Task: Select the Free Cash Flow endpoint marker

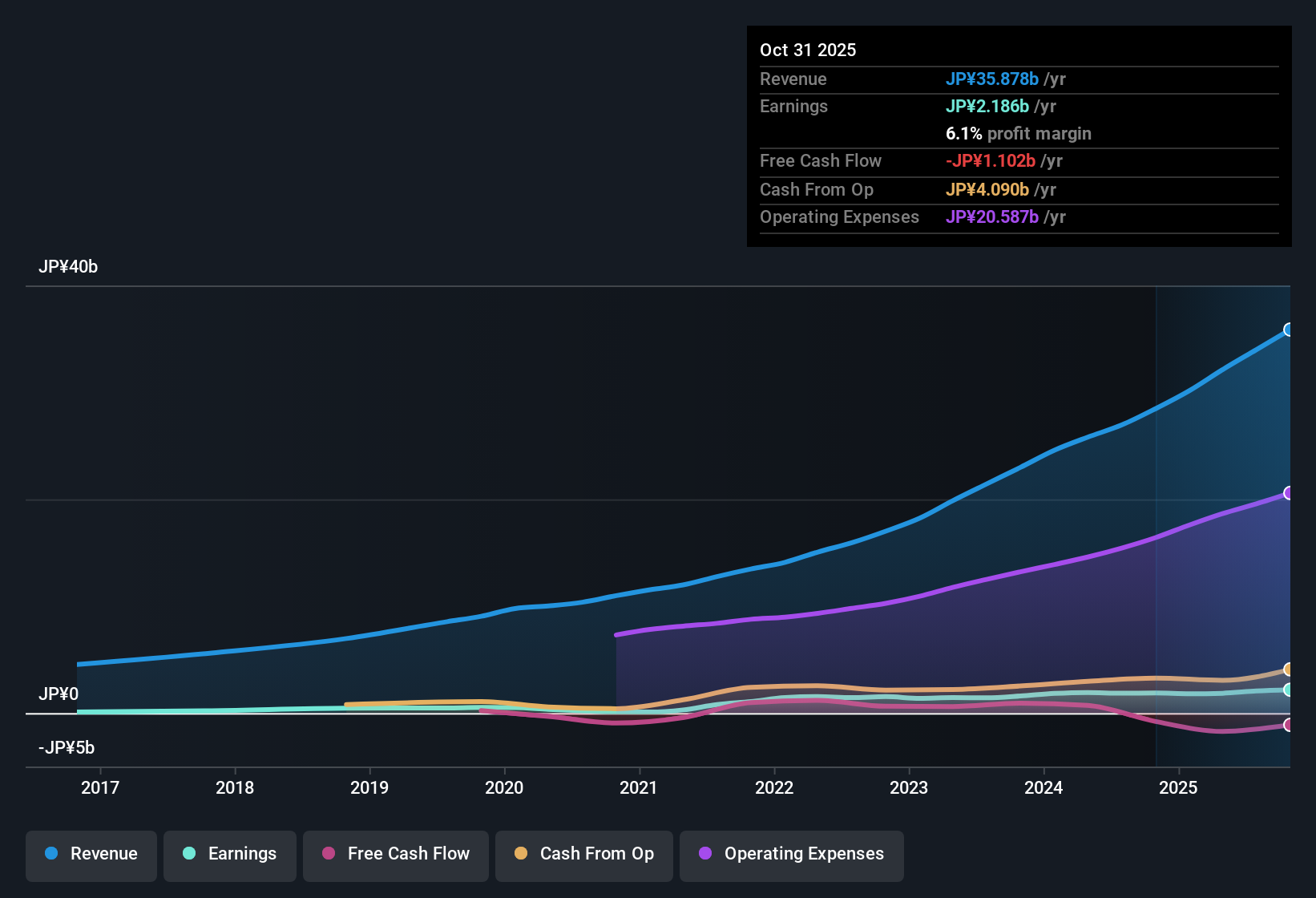Action: pos(1290,725)
